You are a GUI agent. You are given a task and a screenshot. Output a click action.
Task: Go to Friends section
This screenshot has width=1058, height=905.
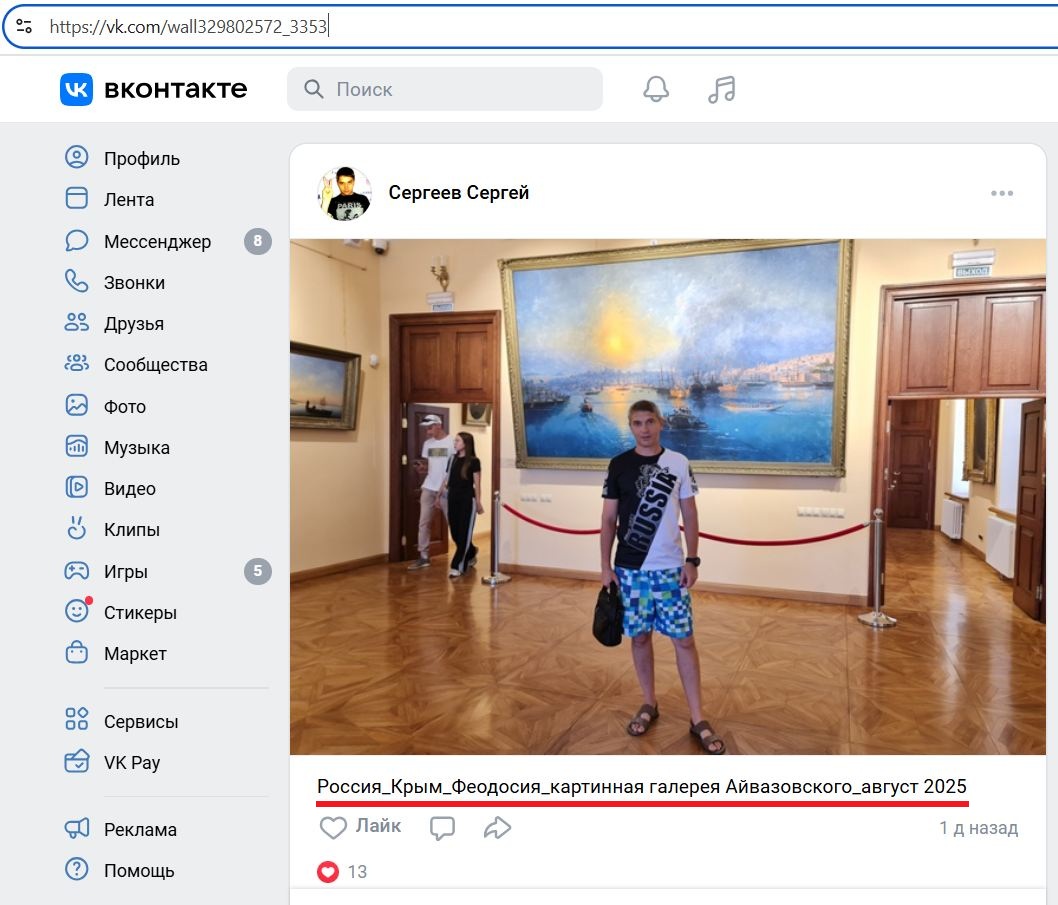click(x=133, y=324)
